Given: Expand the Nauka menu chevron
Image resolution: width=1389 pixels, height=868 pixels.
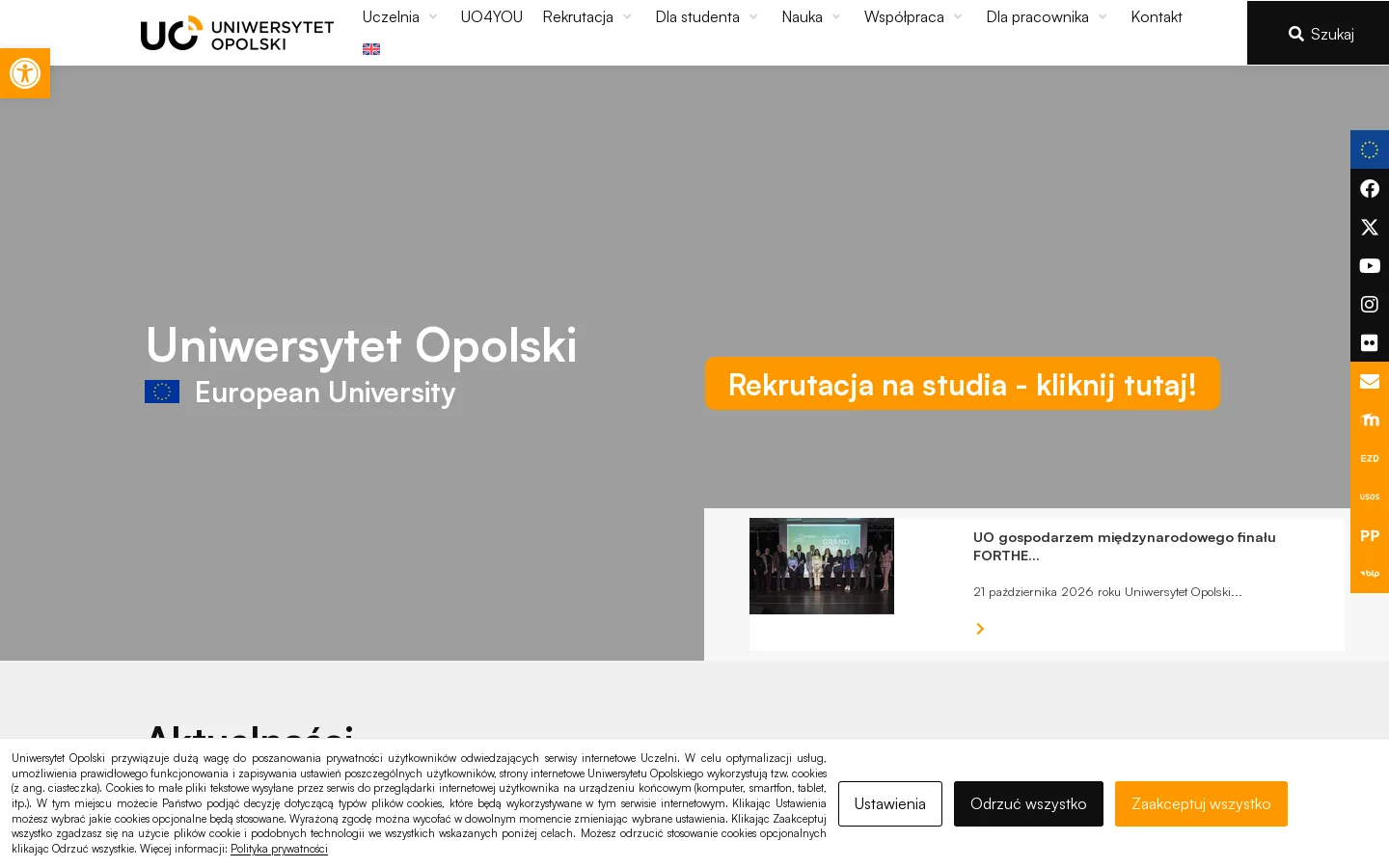Looking at the screenshot, I should (x=836, y=16).
